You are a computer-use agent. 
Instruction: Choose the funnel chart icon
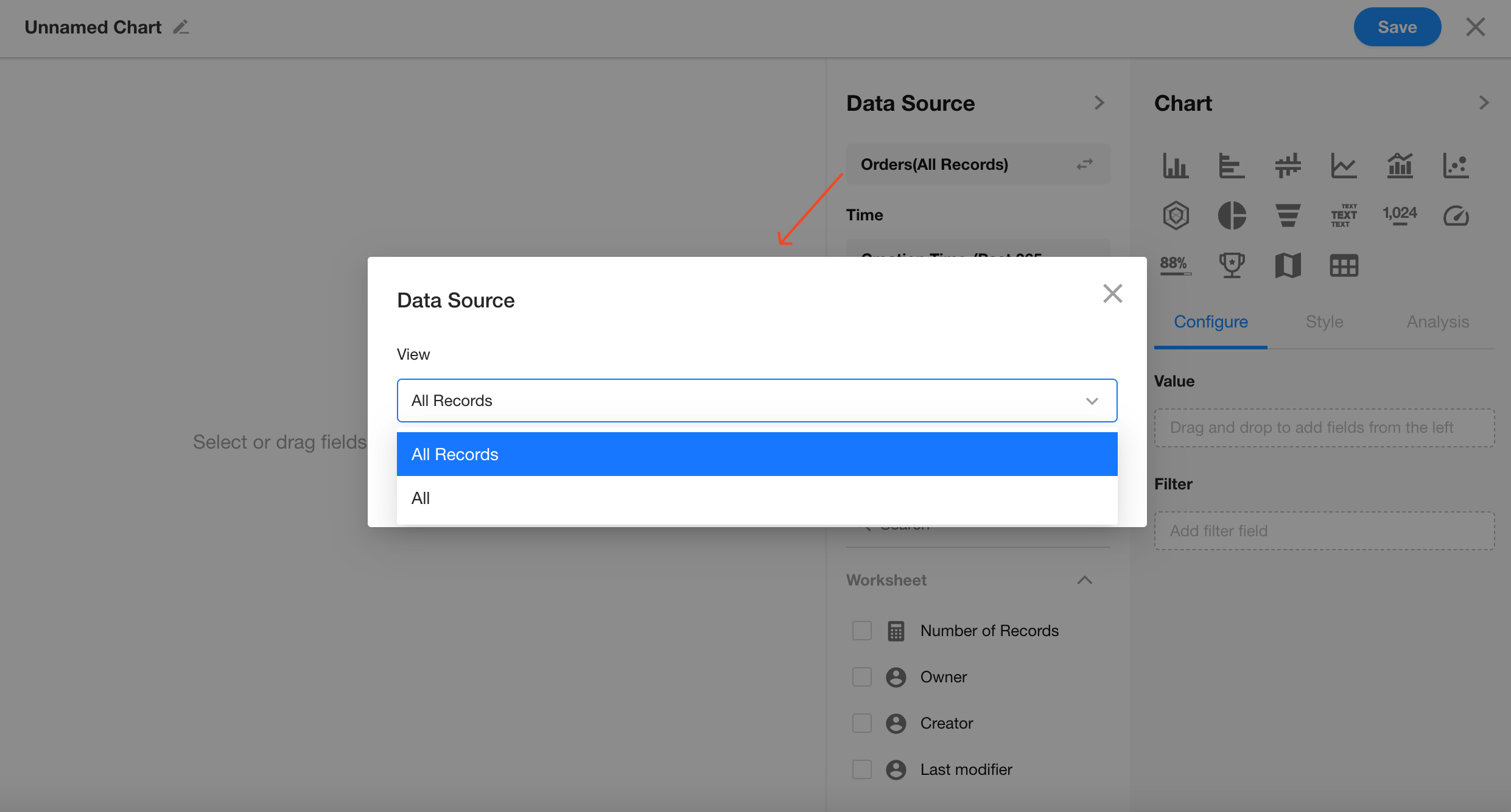1288,215
